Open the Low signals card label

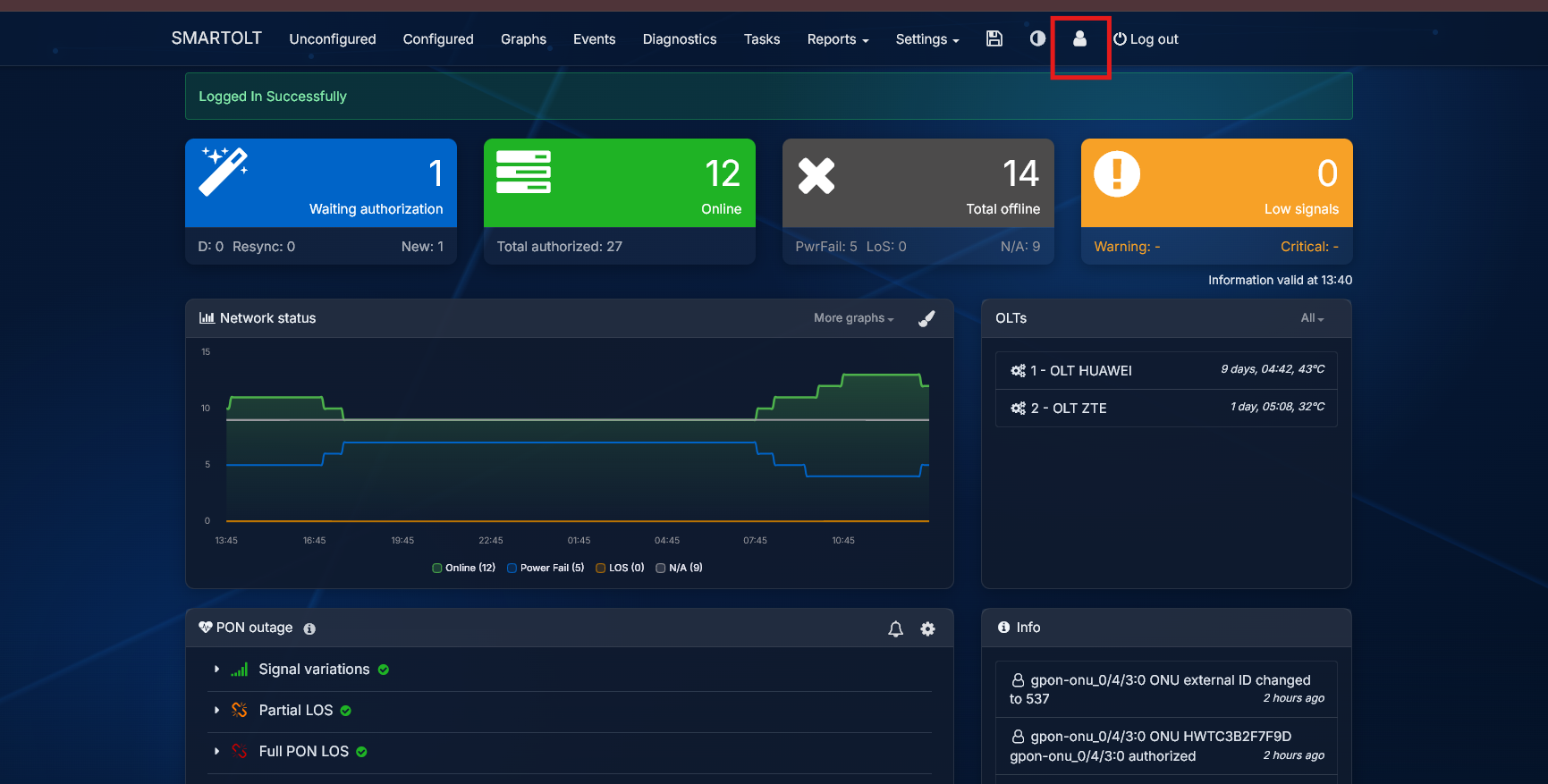[x=1301, y=209]
